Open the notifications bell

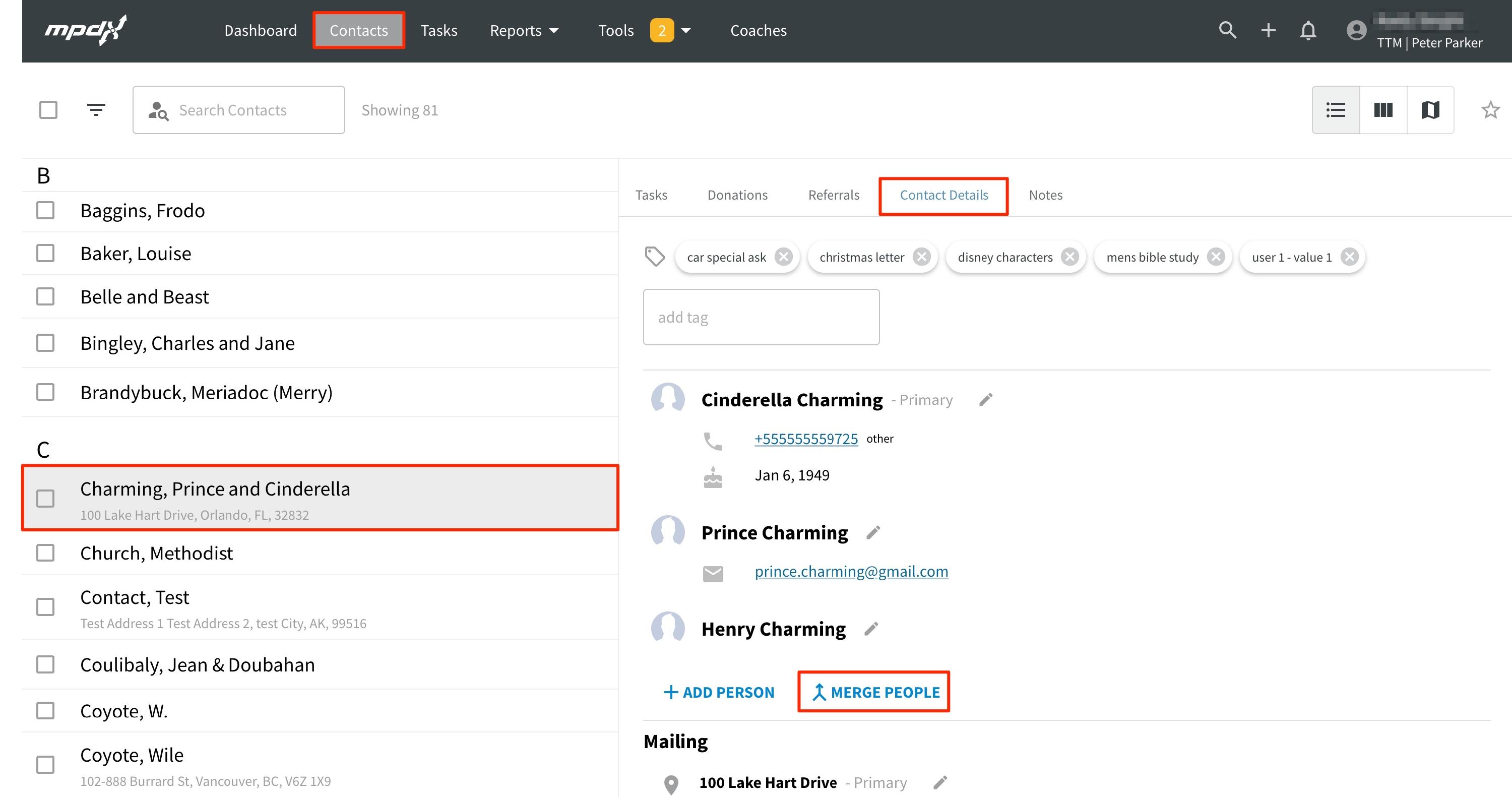[1308, 31]
